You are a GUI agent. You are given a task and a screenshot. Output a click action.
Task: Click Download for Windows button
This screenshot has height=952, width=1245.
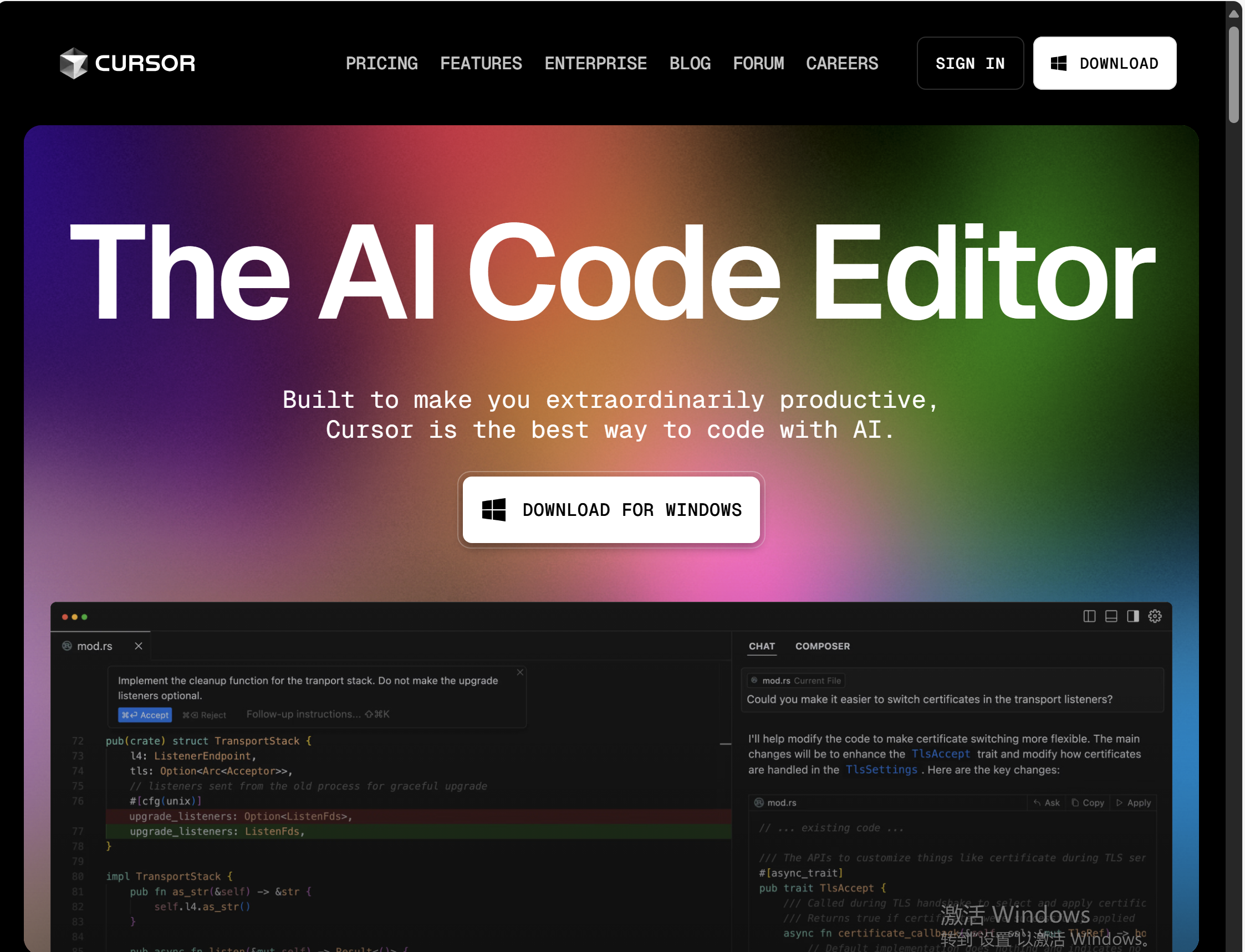coord(611,509)
